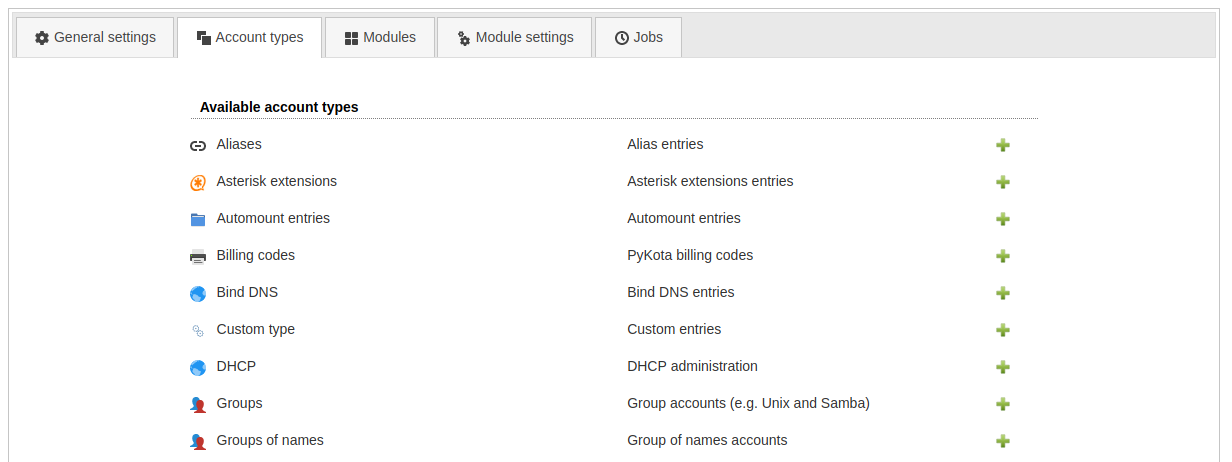This screenshot has width=1232, height=462.
Task: Open the General settings tab
Action: (x=96, y=38)
